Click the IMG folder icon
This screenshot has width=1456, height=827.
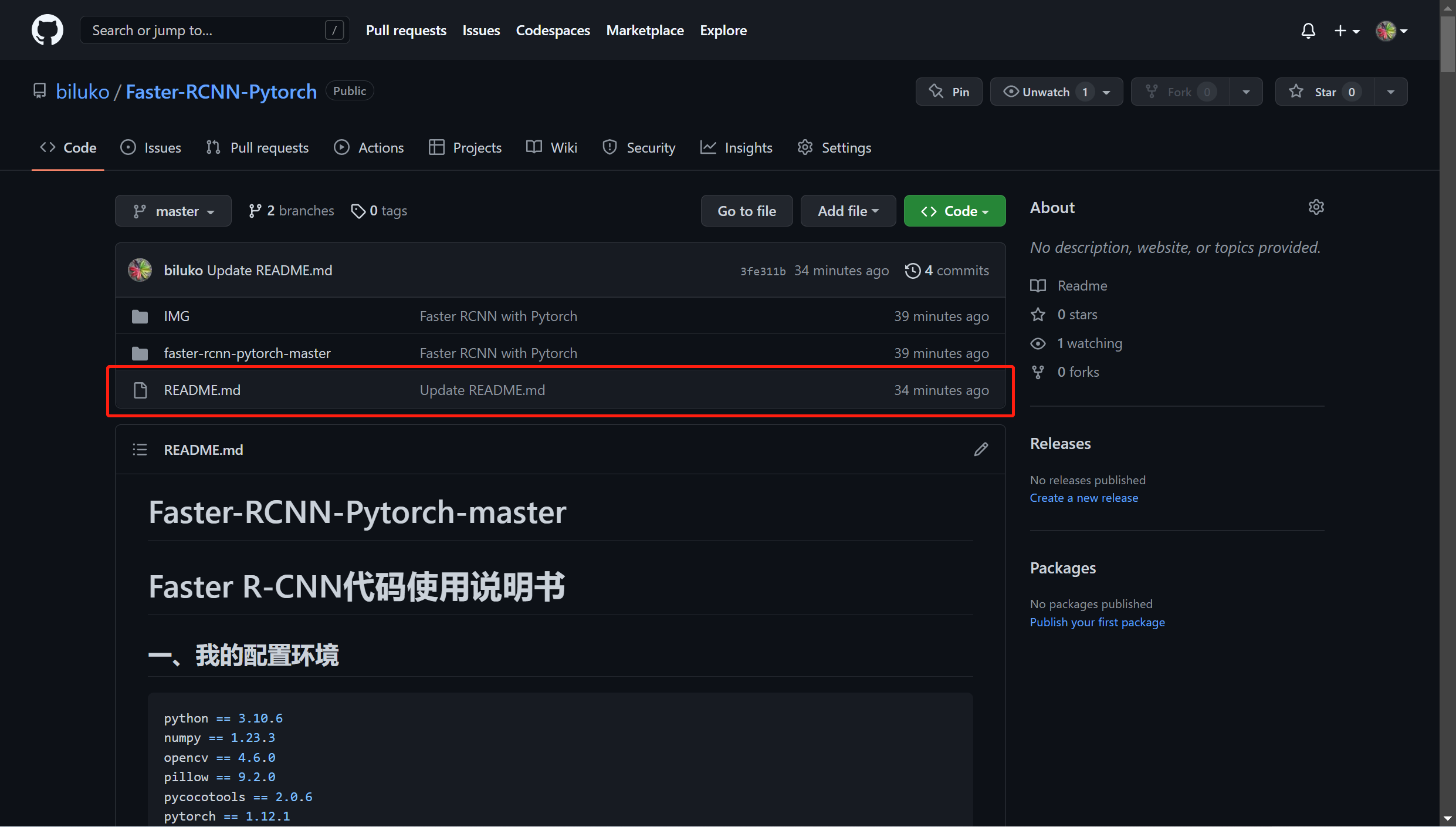click(140, 316)
